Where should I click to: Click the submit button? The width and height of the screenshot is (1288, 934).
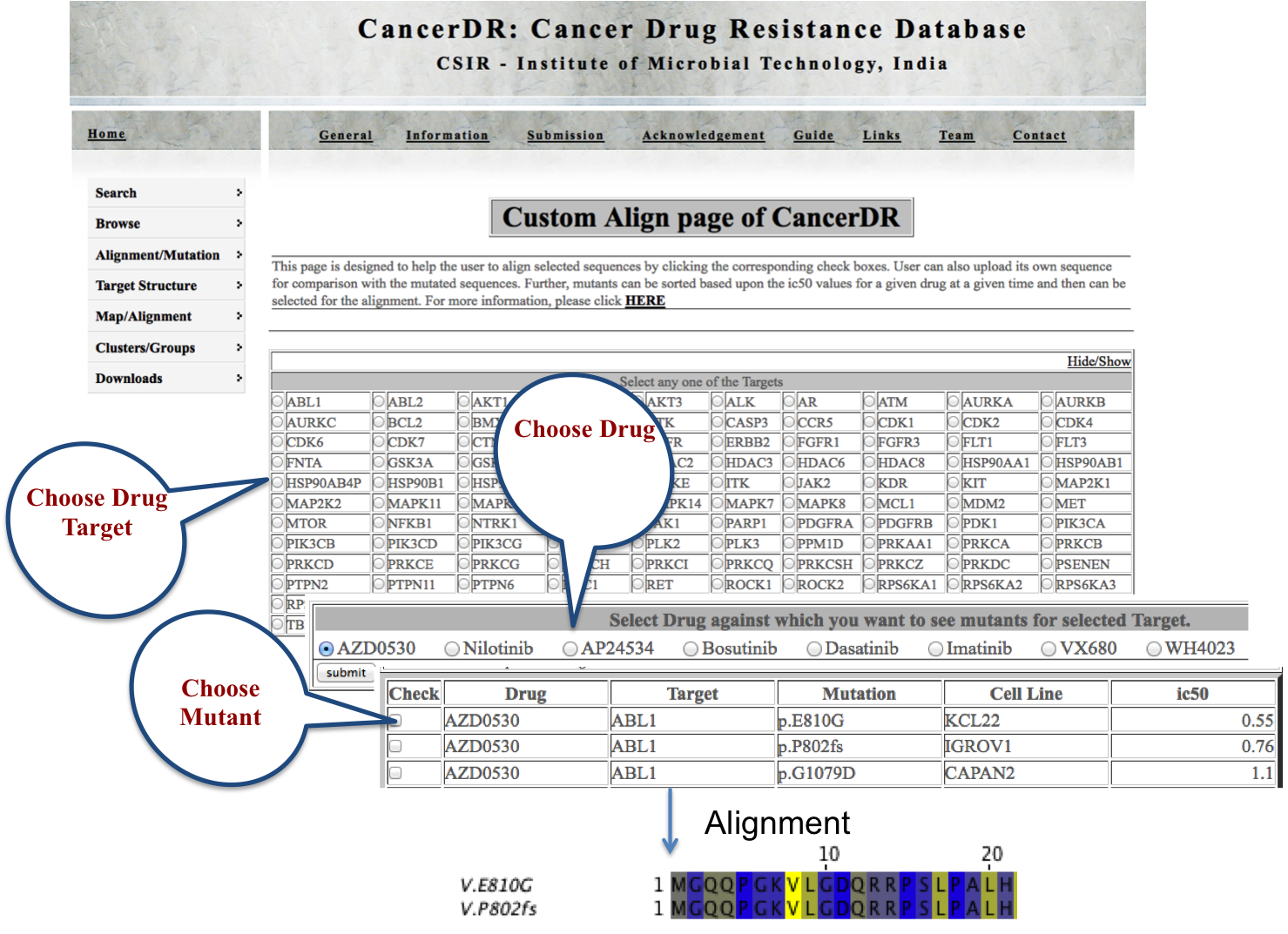point(346,673)
